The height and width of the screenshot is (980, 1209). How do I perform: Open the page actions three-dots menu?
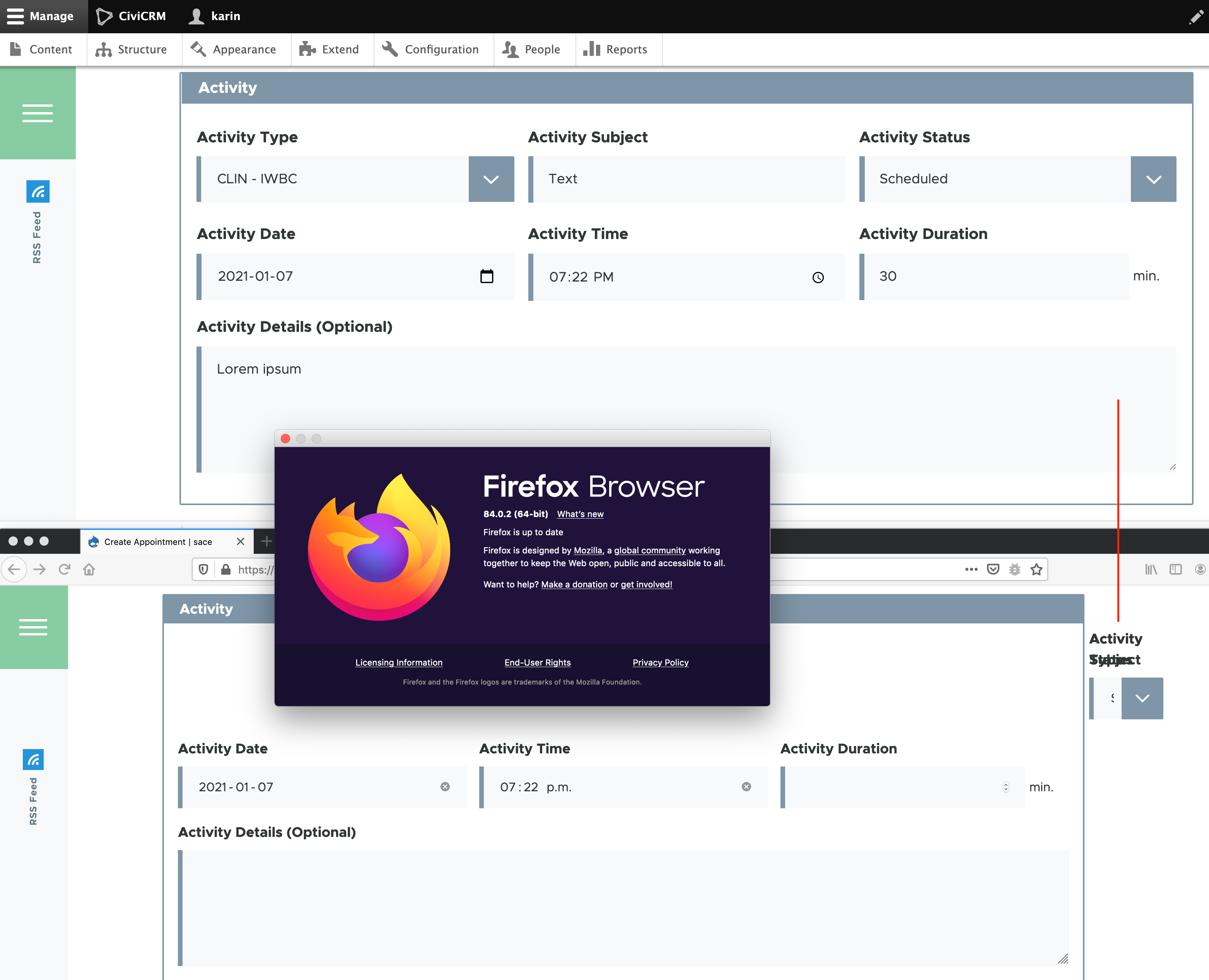pyautogui.click(x=971, y=570)
